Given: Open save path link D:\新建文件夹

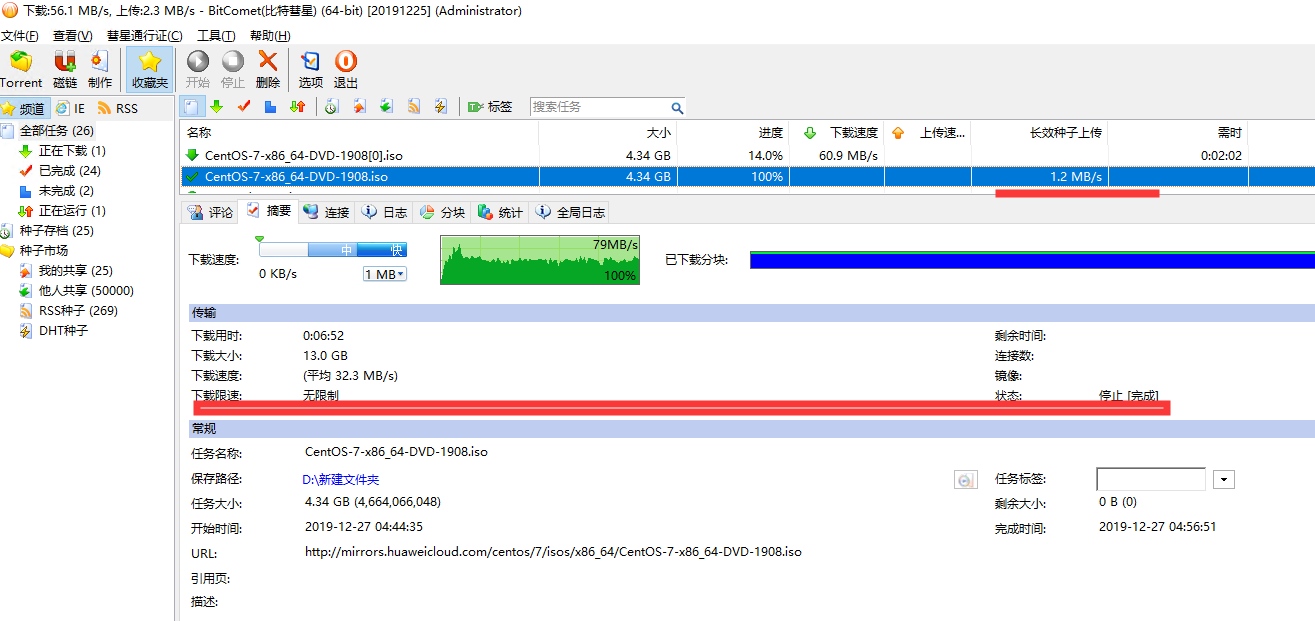Looking at the screenshot, I should (x=341, y=480).
